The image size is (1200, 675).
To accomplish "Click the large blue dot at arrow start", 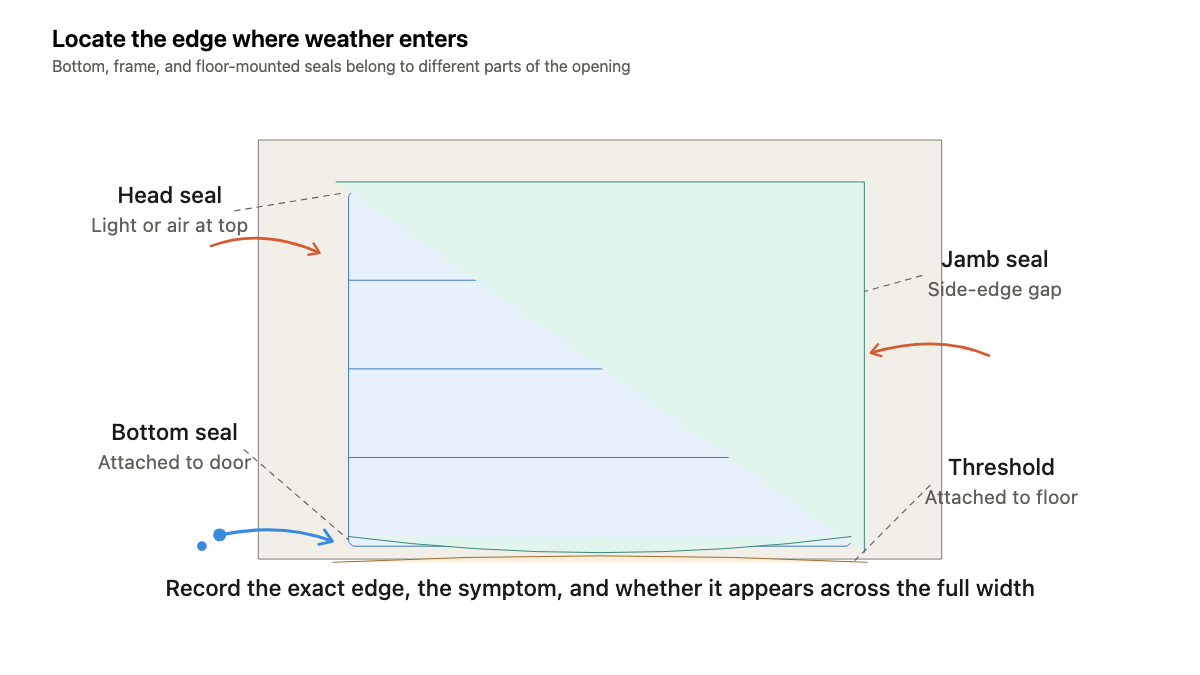I will click(219, 535).
